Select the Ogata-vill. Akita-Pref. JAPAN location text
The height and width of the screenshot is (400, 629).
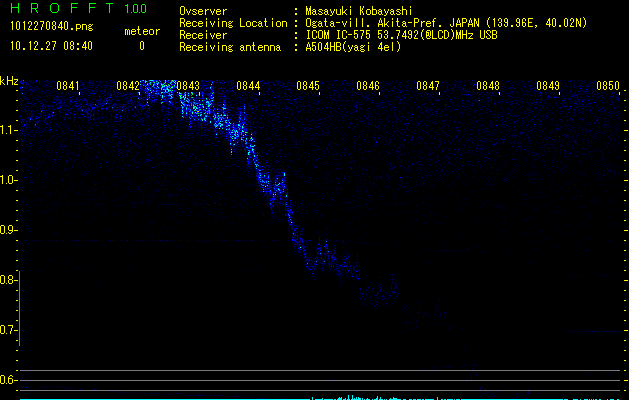pyautogui.click(x=446, y=23)
